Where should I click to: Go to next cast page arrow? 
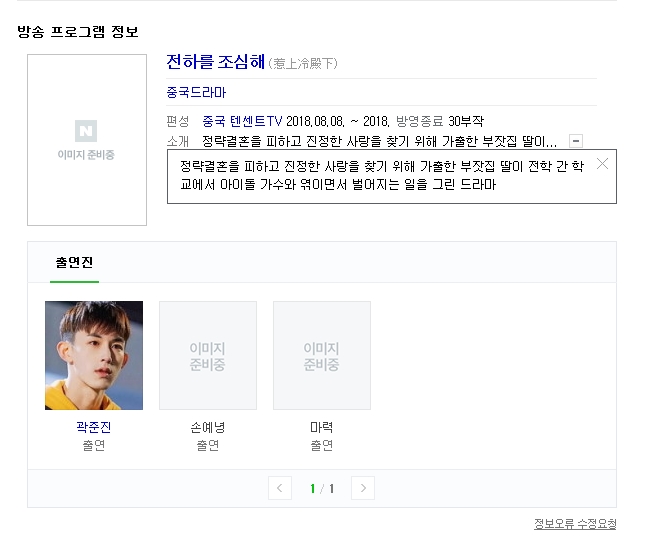coord(363,488)
